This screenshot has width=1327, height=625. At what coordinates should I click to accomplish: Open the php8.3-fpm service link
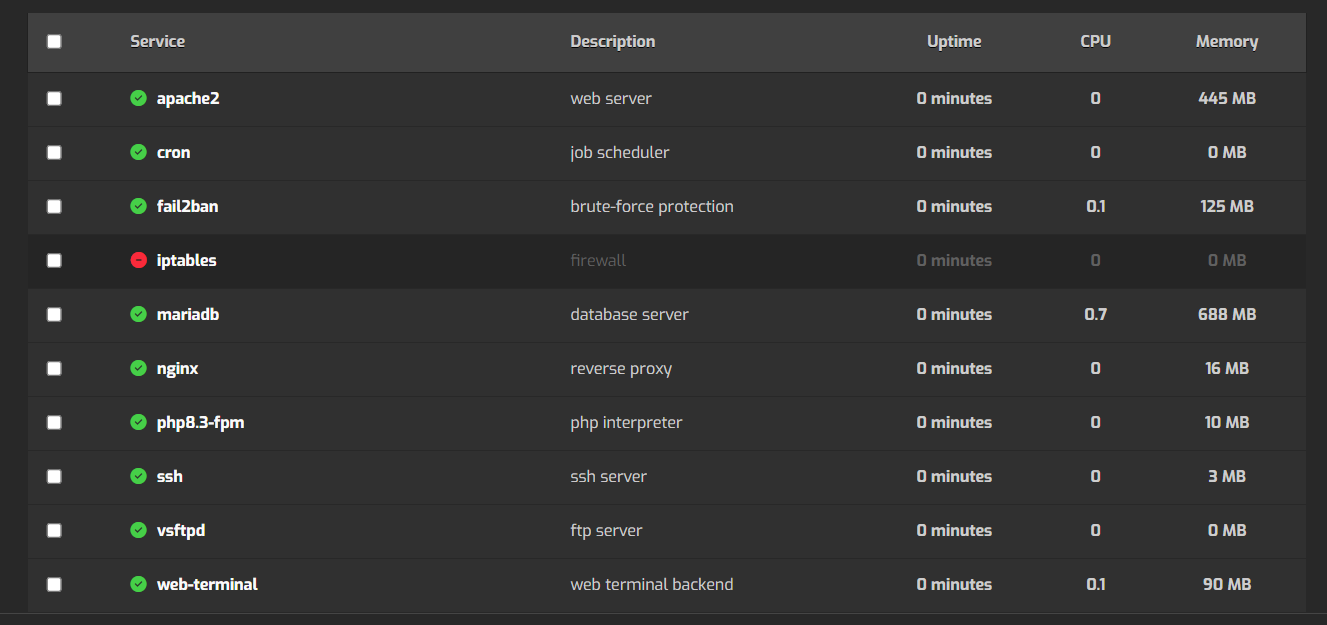pos(201,423)
